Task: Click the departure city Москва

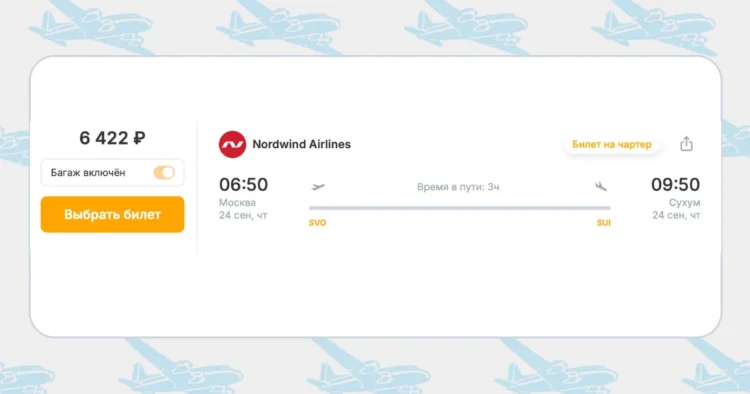Action: (x=237, y=203)
